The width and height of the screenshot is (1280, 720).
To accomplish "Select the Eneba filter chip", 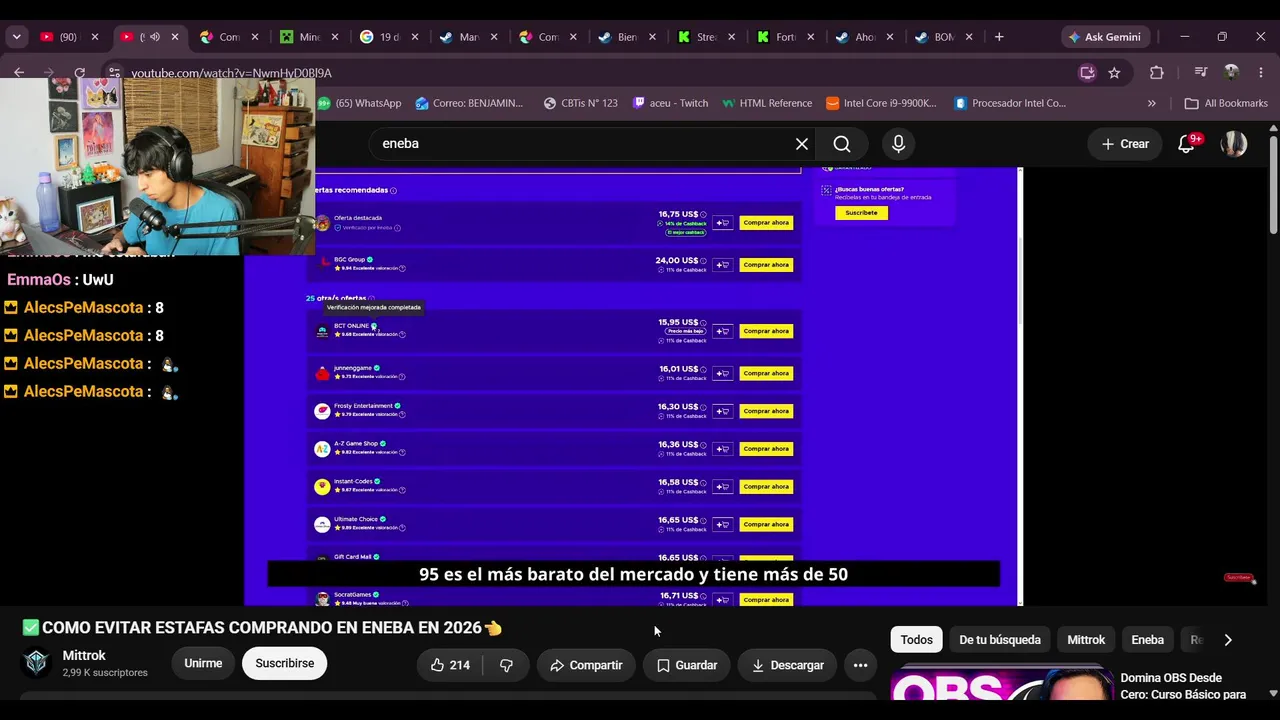I will coord(1147,640).
